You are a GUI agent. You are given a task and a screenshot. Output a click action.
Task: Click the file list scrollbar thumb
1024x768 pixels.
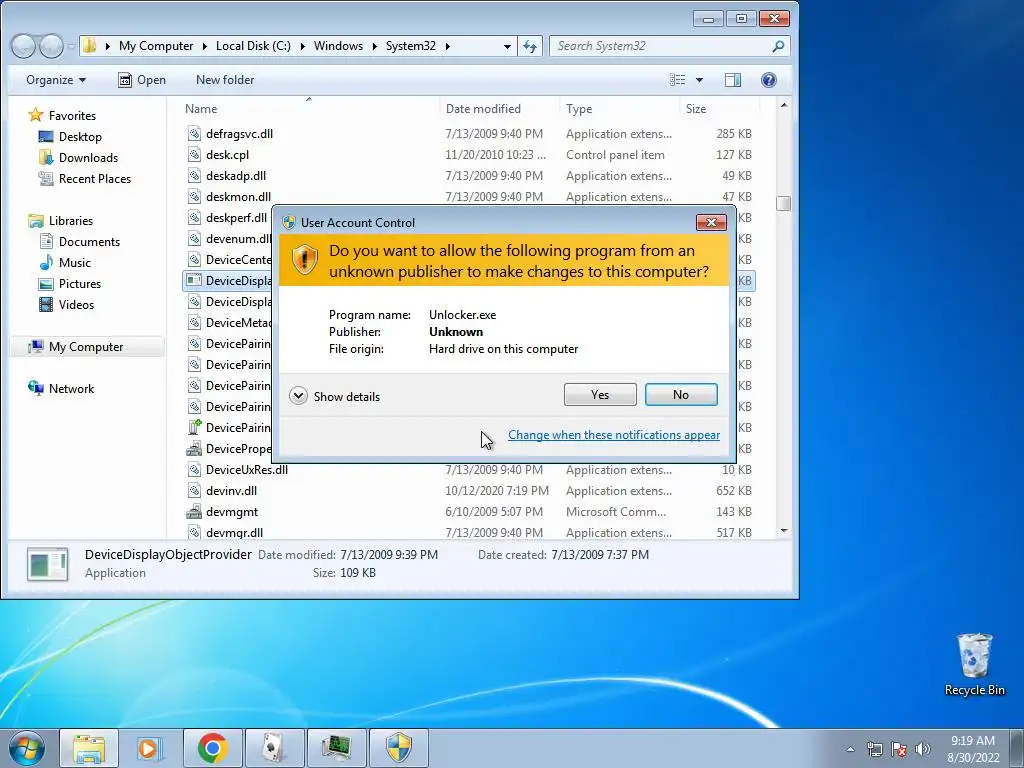(x=784, y=203)
